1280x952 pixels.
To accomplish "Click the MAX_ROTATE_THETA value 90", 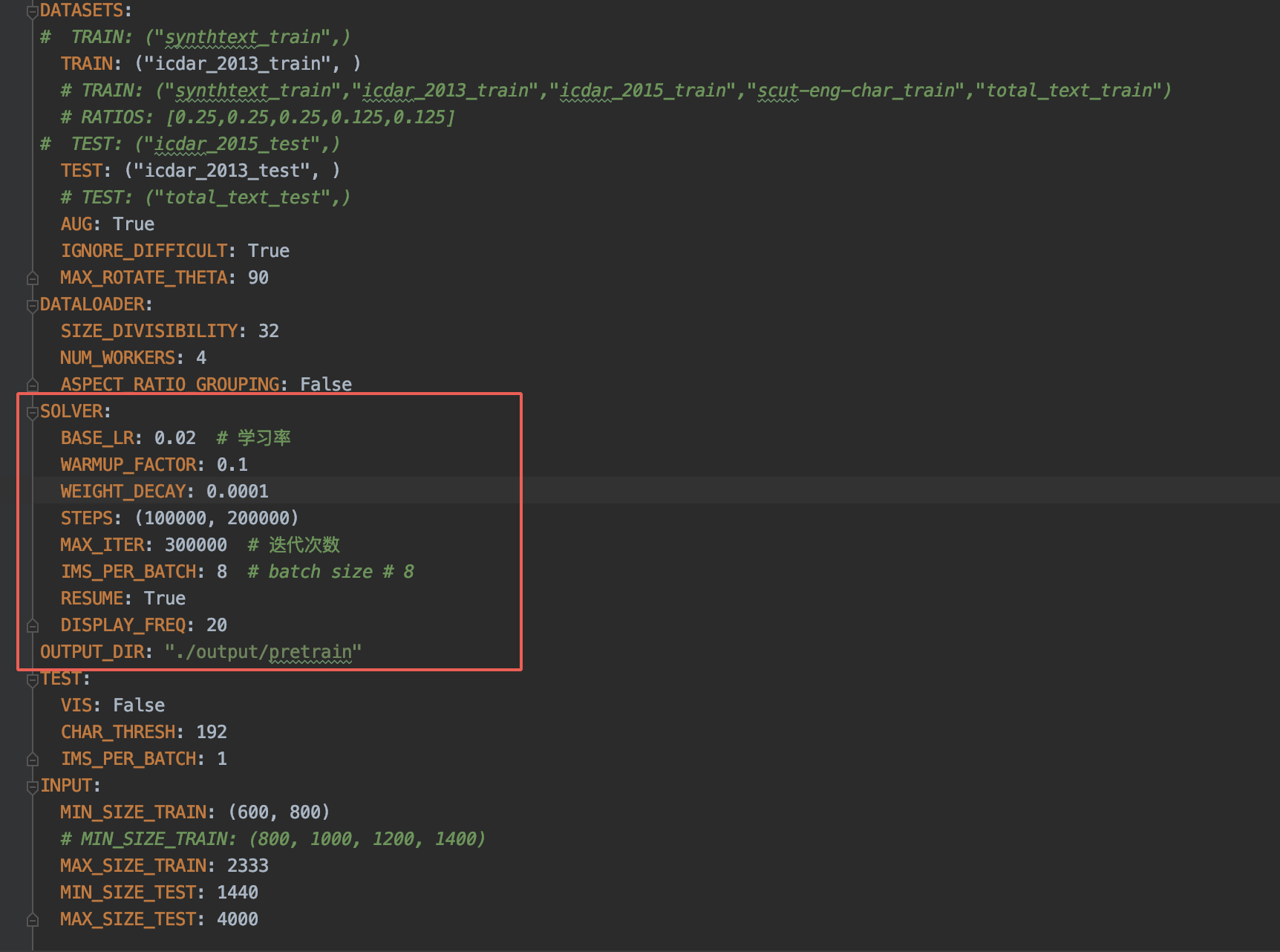I will coord(258,278).
